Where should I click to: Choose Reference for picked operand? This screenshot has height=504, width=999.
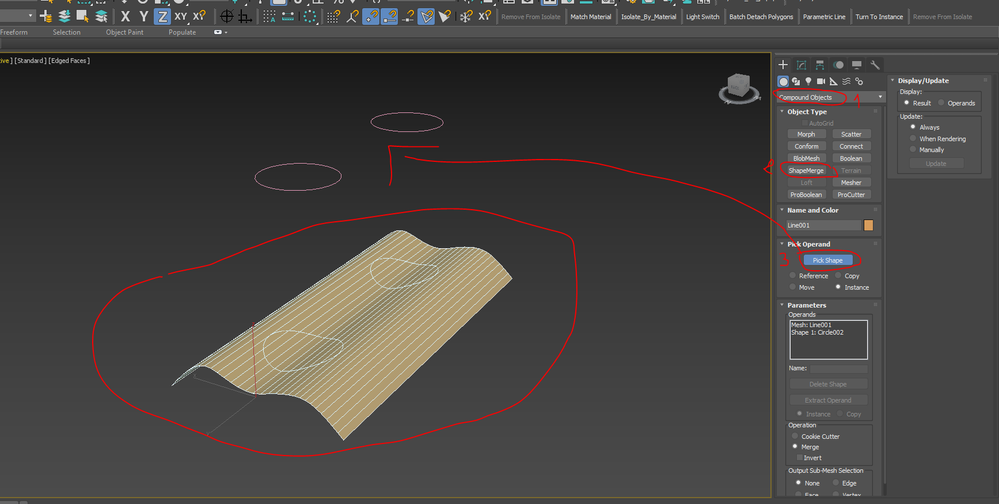click(x=793, y=276)
